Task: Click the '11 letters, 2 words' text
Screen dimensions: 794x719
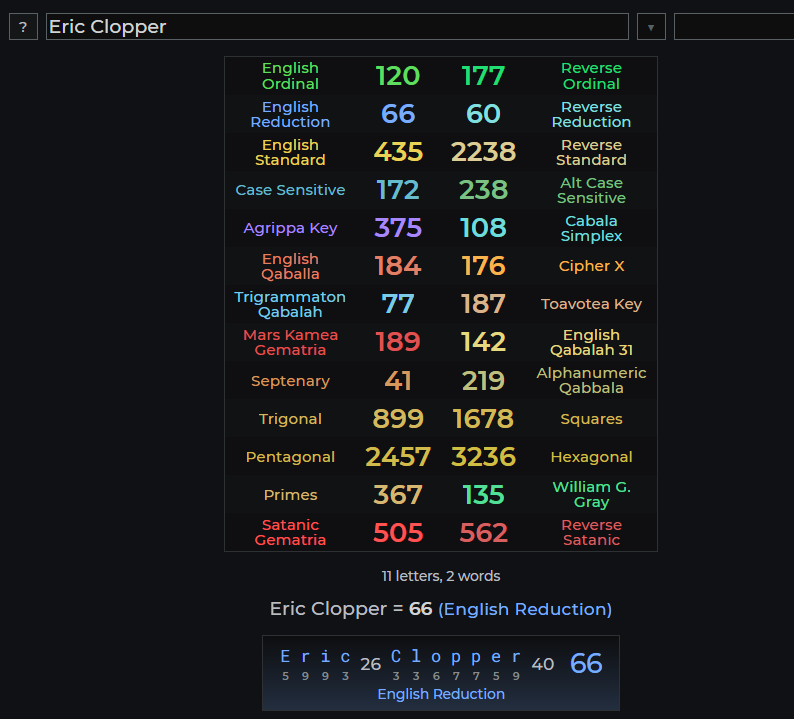Action: pos(441,576)
